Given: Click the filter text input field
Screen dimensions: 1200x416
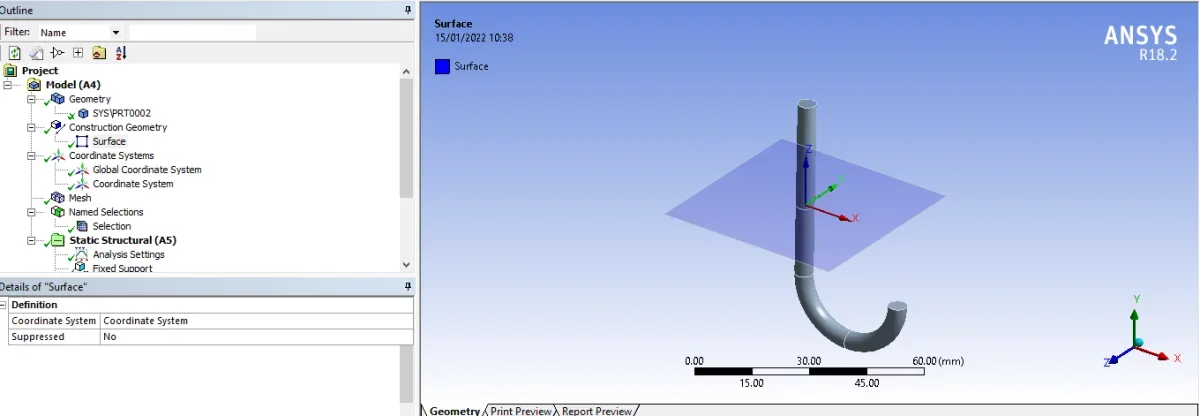Looking at the screenshot, I should (192, 32).
